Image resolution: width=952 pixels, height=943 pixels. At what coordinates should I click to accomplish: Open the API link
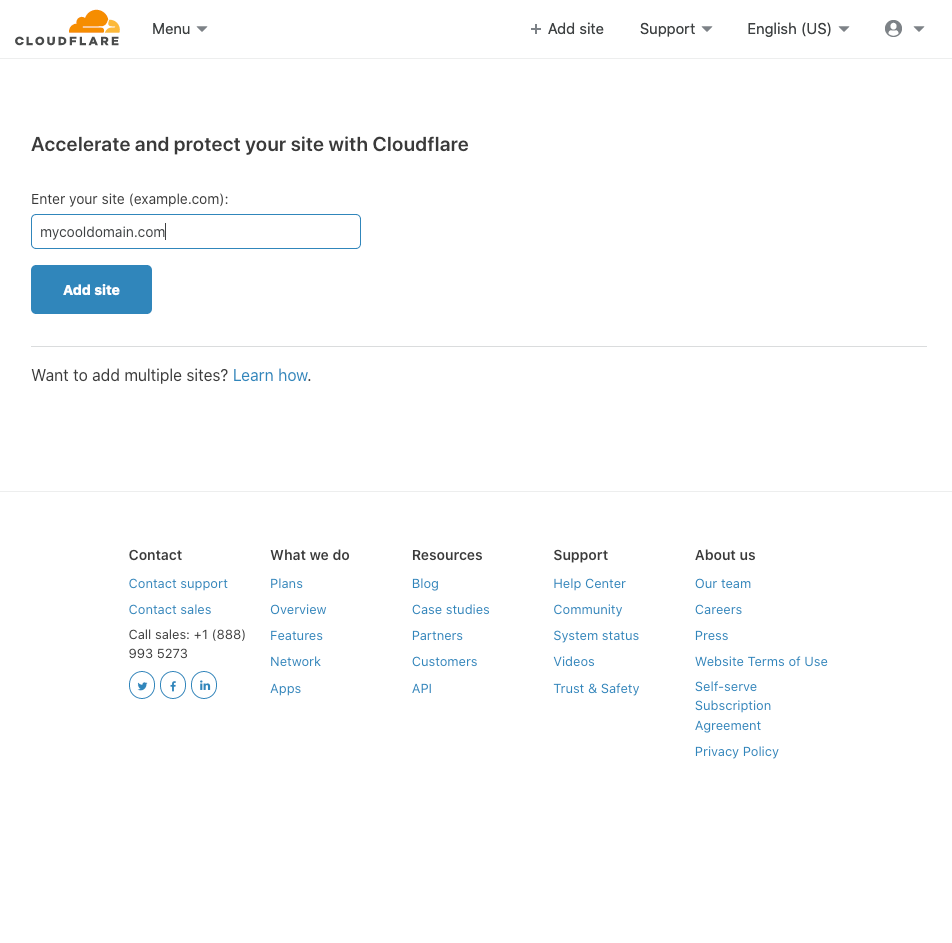pyautogui.click(x=422, y=689)
